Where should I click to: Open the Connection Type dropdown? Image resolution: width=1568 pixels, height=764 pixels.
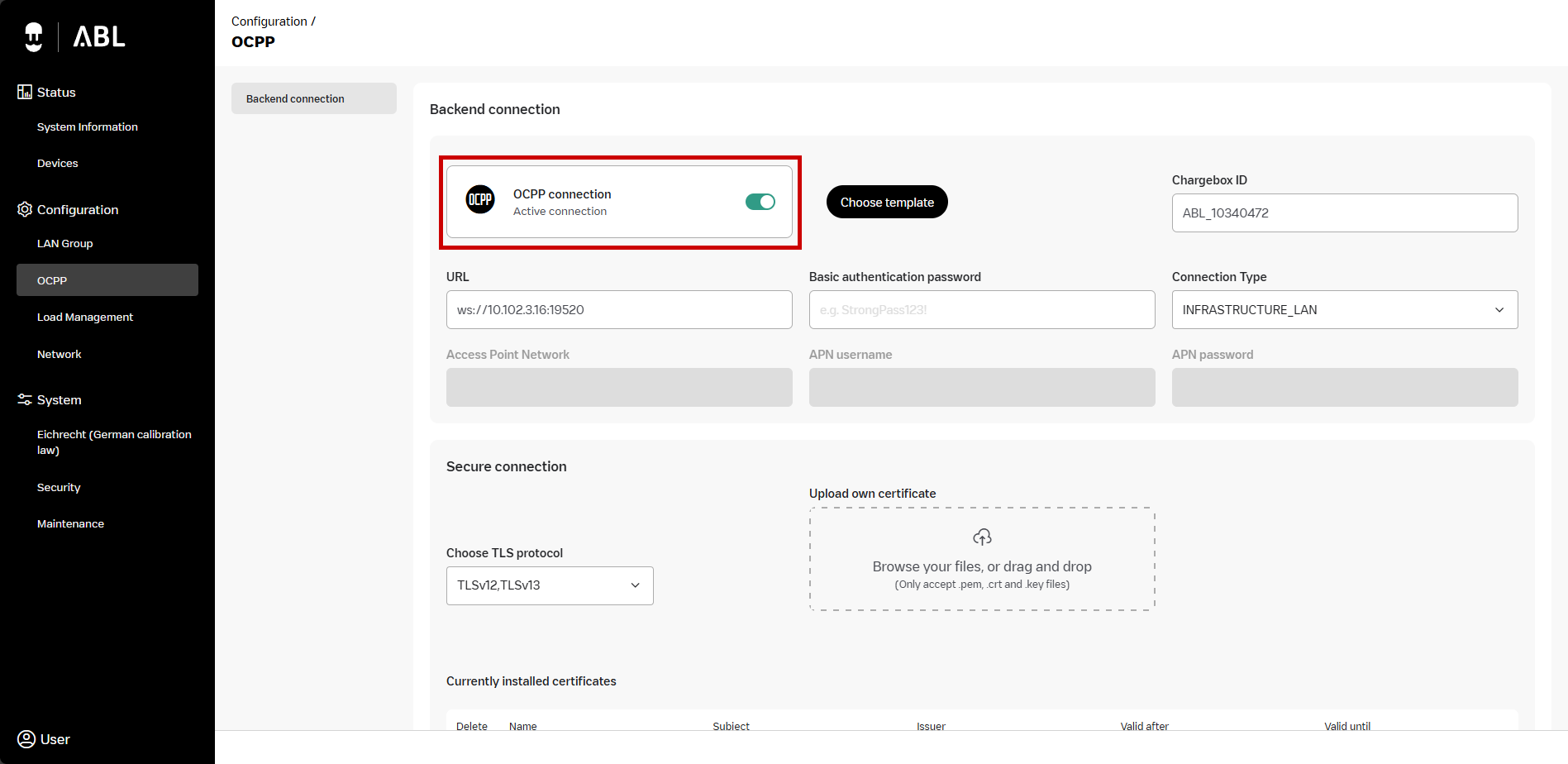[1344, 310]
